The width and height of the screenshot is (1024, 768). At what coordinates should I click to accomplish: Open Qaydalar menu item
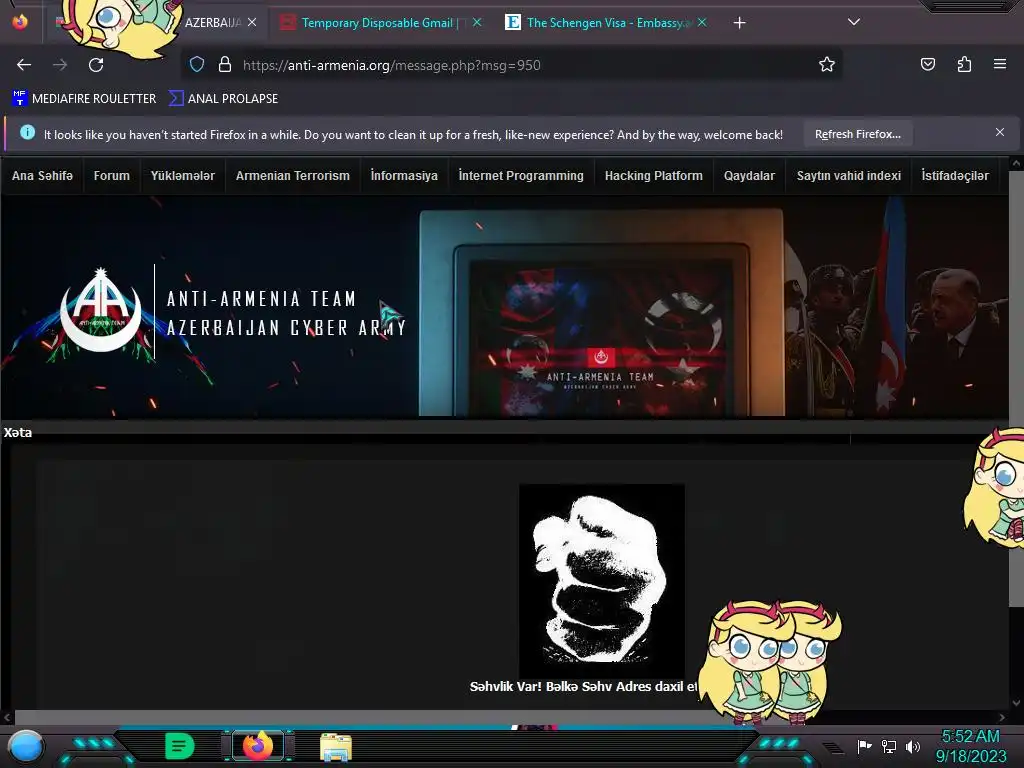[749, 176]
